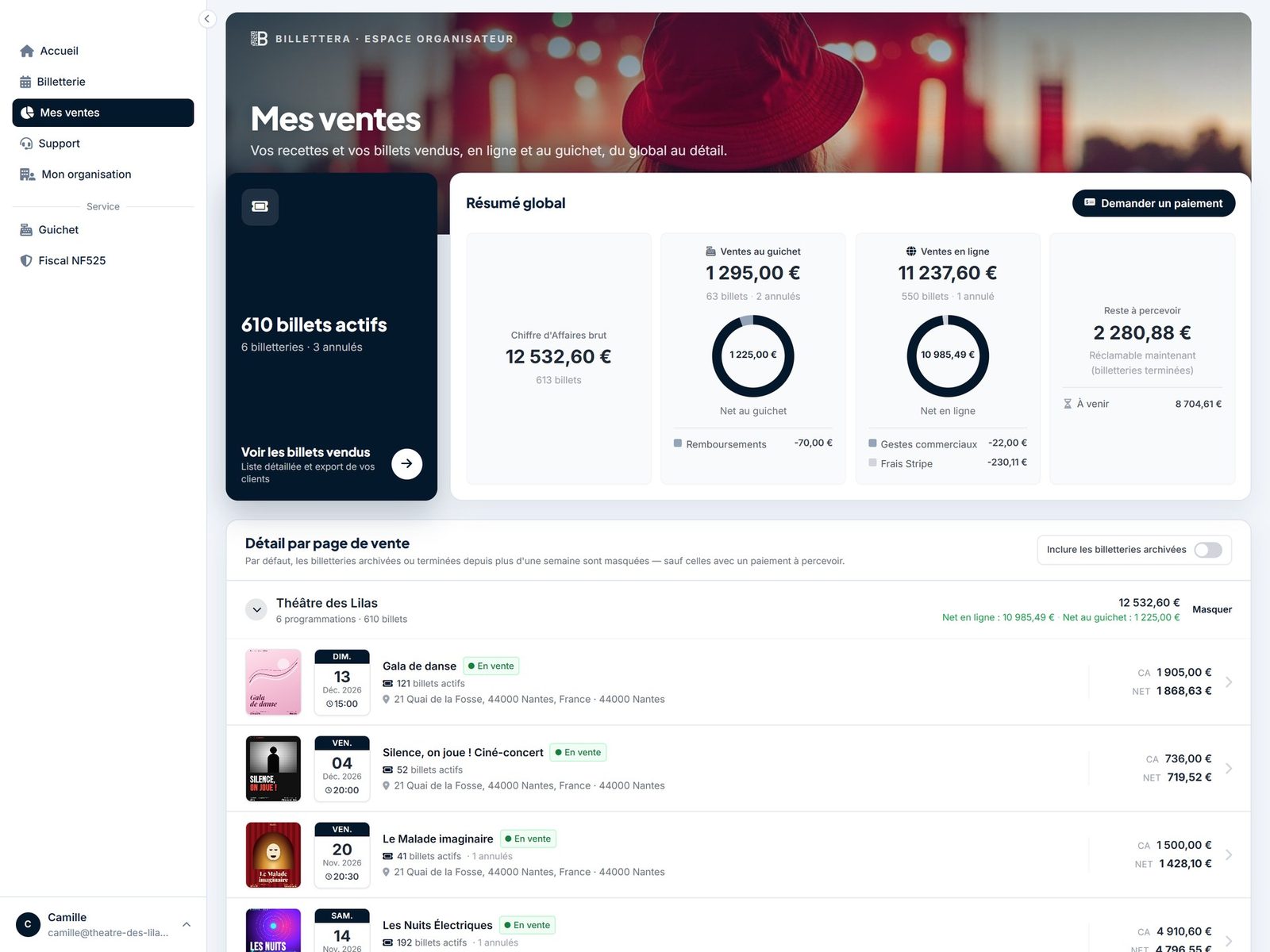Image resolution: width=1270 pixels, height=952 pixels.
Task: Open the Silence, on joue ! poster thumbnail
Action: click(274, 769)
